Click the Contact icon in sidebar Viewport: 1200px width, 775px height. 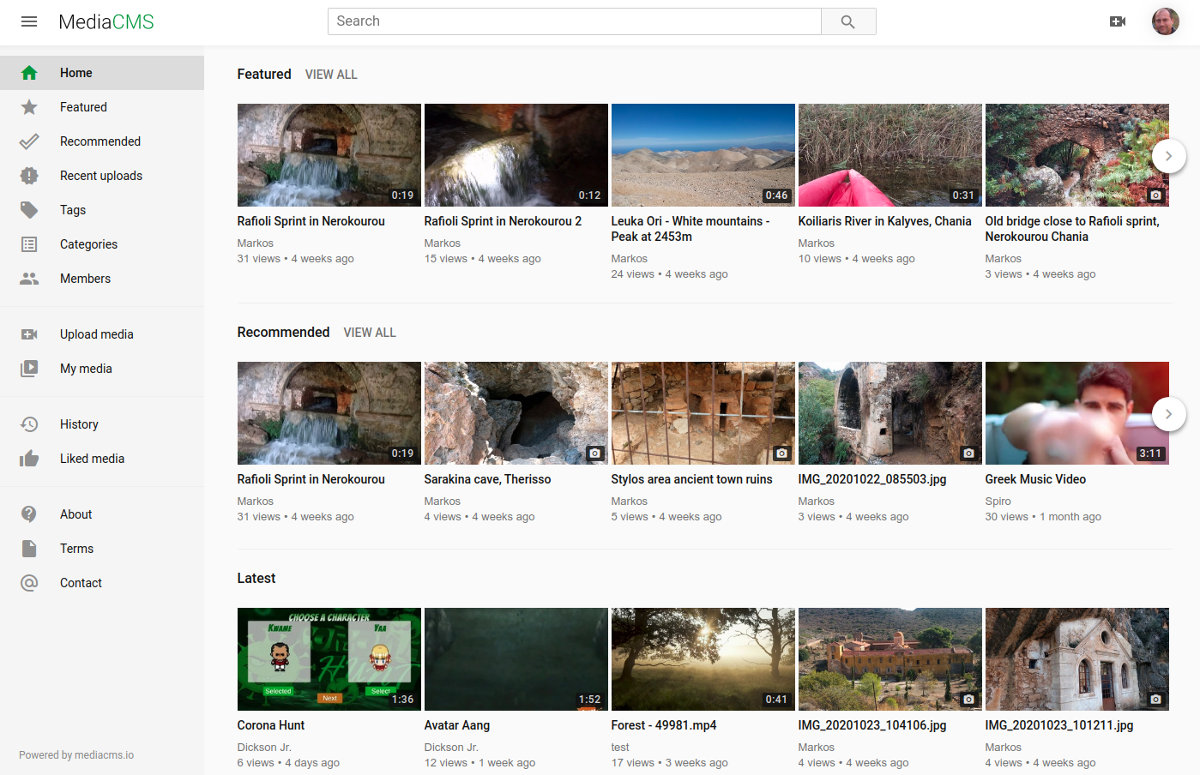29,583
